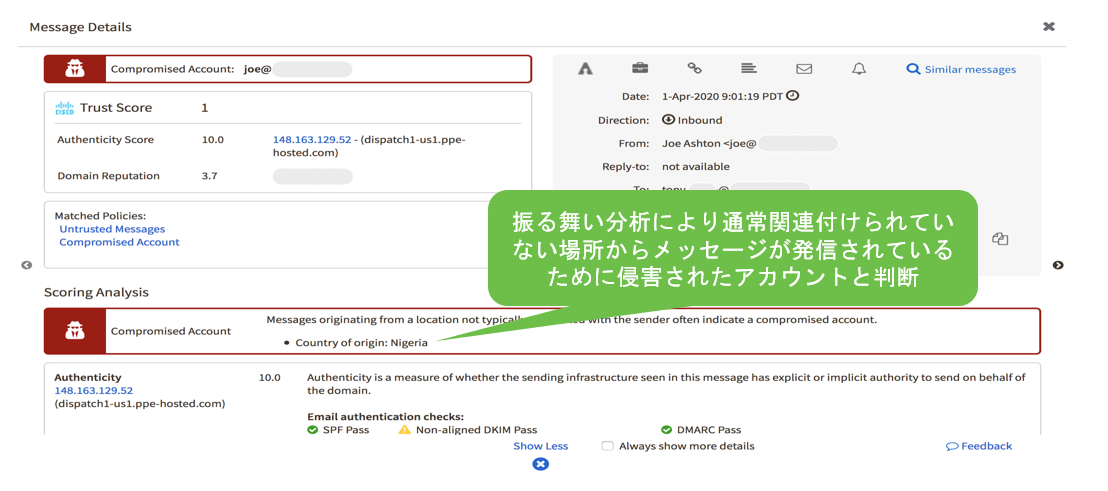Enable Always show more details checkbox
This screenshot has width=1108, height=491.
[607, 446]
